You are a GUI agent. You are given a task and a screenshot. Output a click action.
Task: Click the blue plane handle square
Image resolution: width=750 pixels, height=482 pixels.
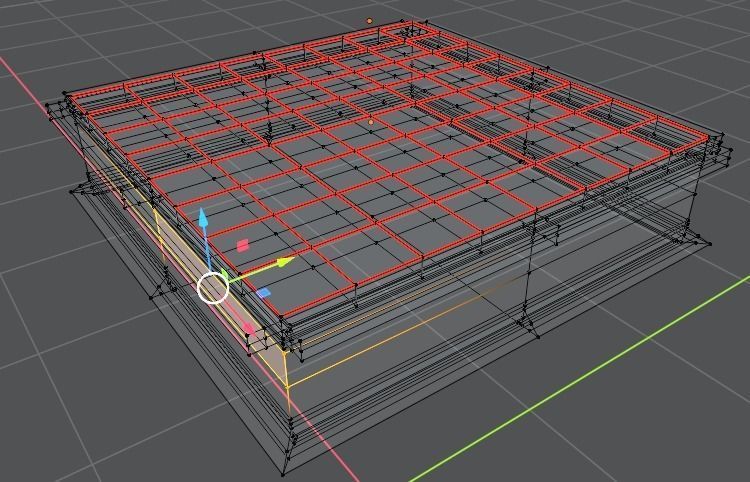(x=264, y=293)
